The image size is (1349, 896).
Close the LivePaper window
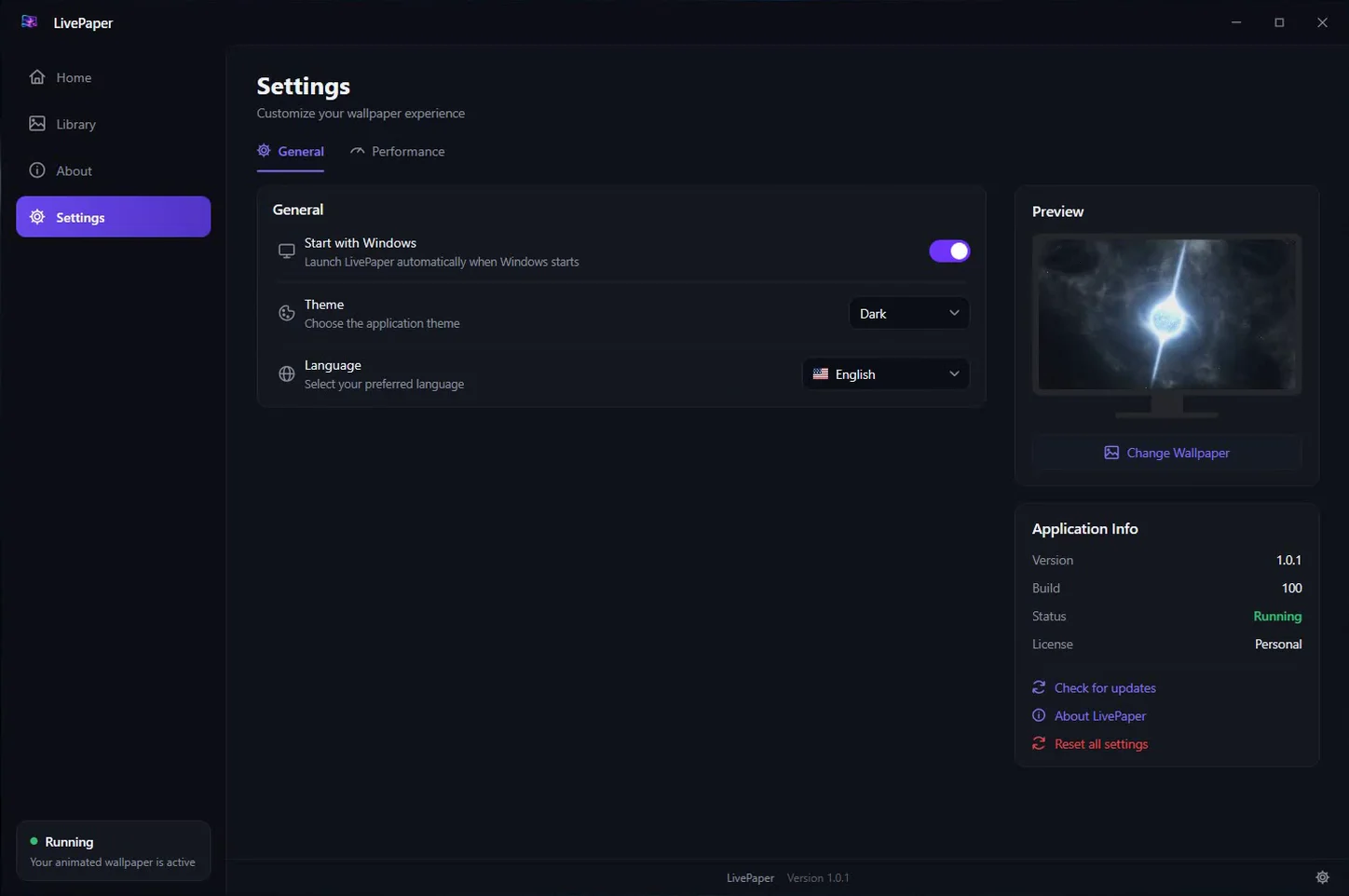pyautogui.click(x=1322, y=22)
